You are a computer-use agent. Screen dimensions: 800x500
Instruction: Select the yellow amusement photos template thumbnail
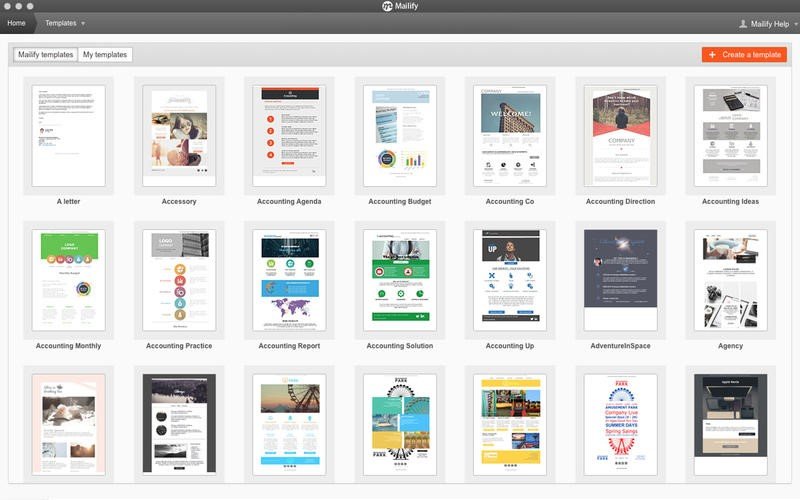click(x=510, y=424)
